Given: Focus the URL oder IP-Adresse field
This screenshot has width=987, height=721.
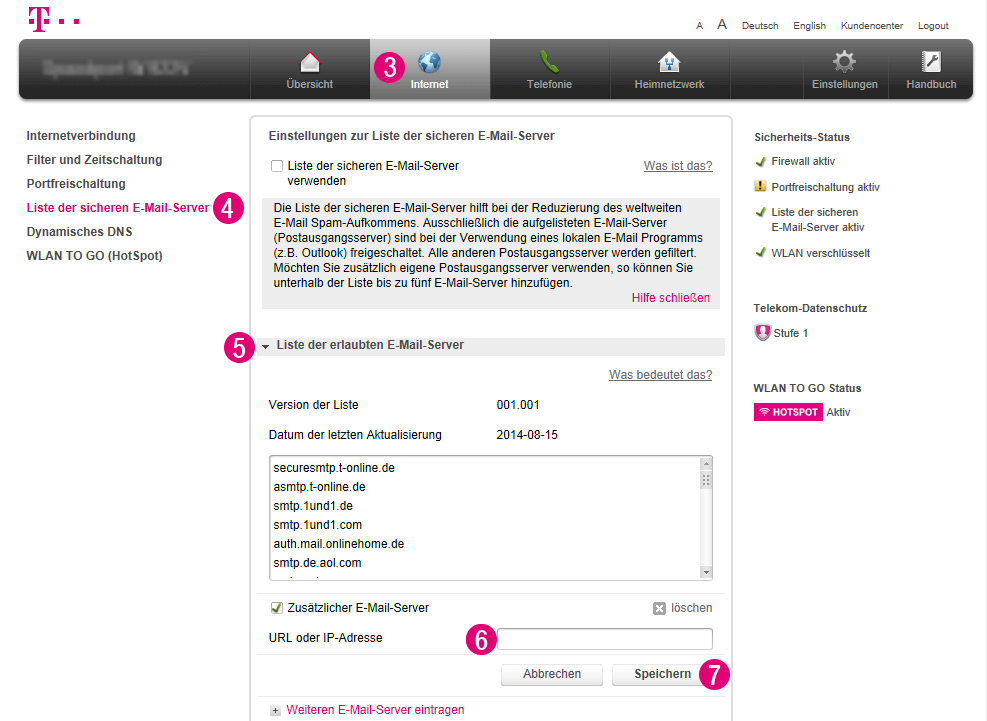Looking at the screenshot, I should pos(604,639).
